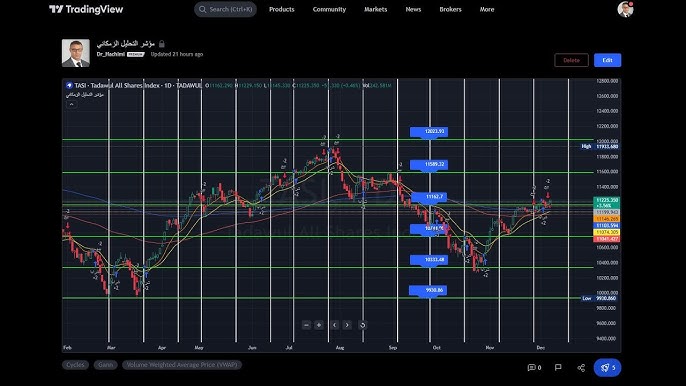The height and width of the screenshot is (386, 686).
Task: Click the Search (Ctrl+K) field
Action: 225,9
